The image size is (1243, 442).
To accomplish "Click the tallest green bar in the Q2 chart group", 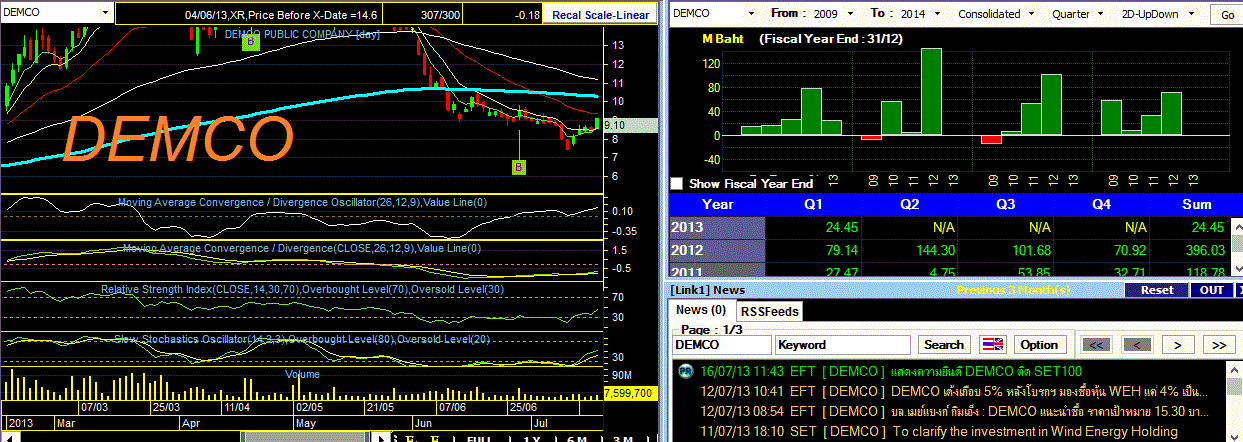I will point(931,92).
